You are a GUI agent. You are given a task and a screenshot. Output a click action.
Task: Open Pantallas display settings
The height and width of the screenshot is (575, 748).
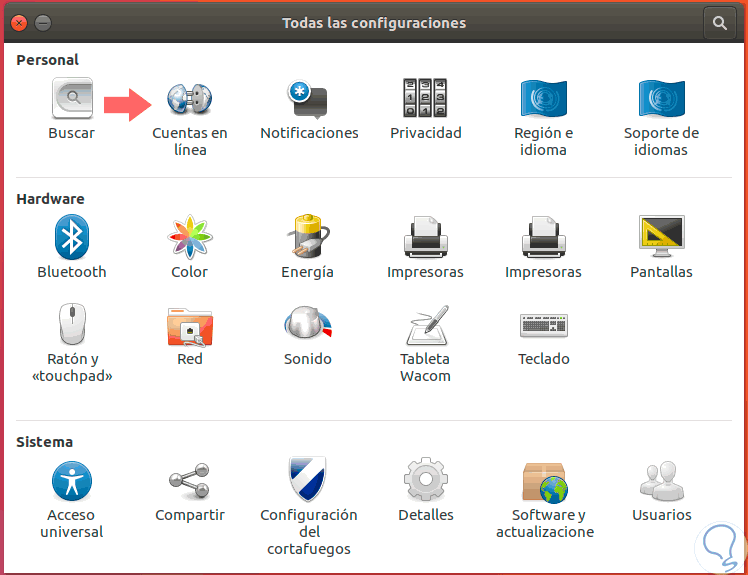coord(661,238)
